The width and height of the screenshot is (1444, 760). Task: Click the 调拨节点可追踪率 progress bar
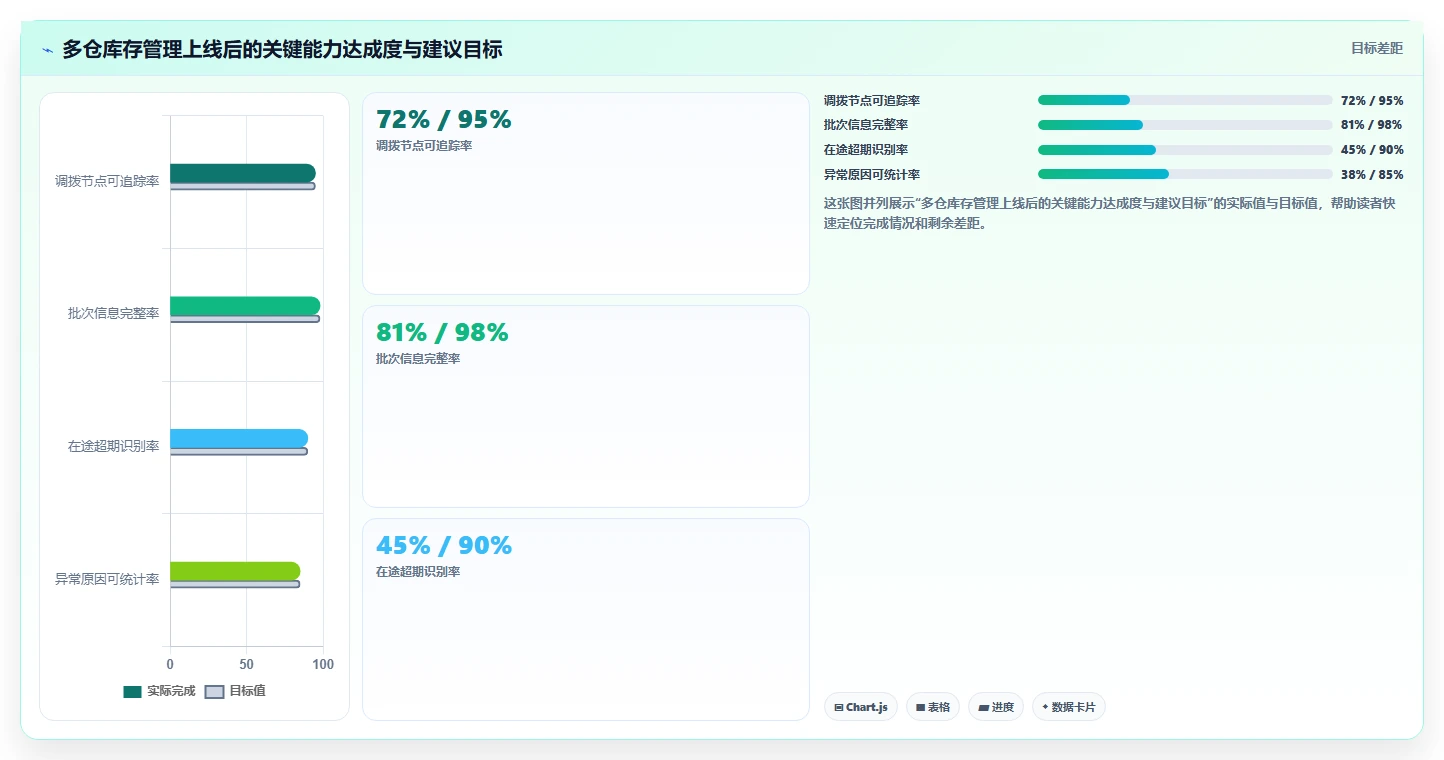(1185, 100)
